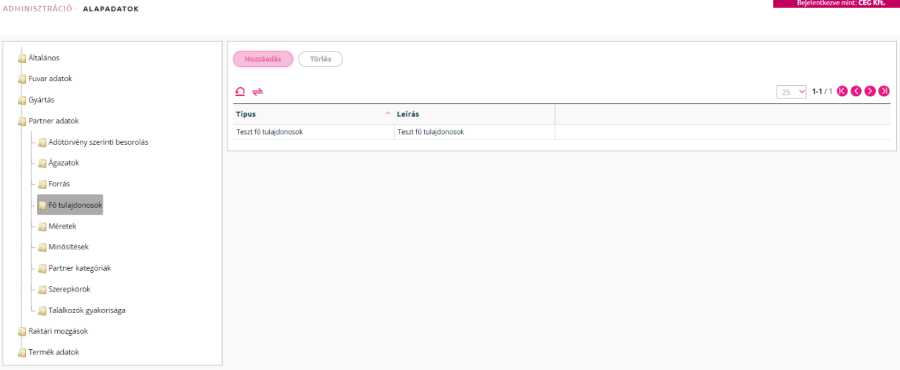The image size is (900, 370).
Task: Go to last page pagination icon
Action: [x=884, y=91]
